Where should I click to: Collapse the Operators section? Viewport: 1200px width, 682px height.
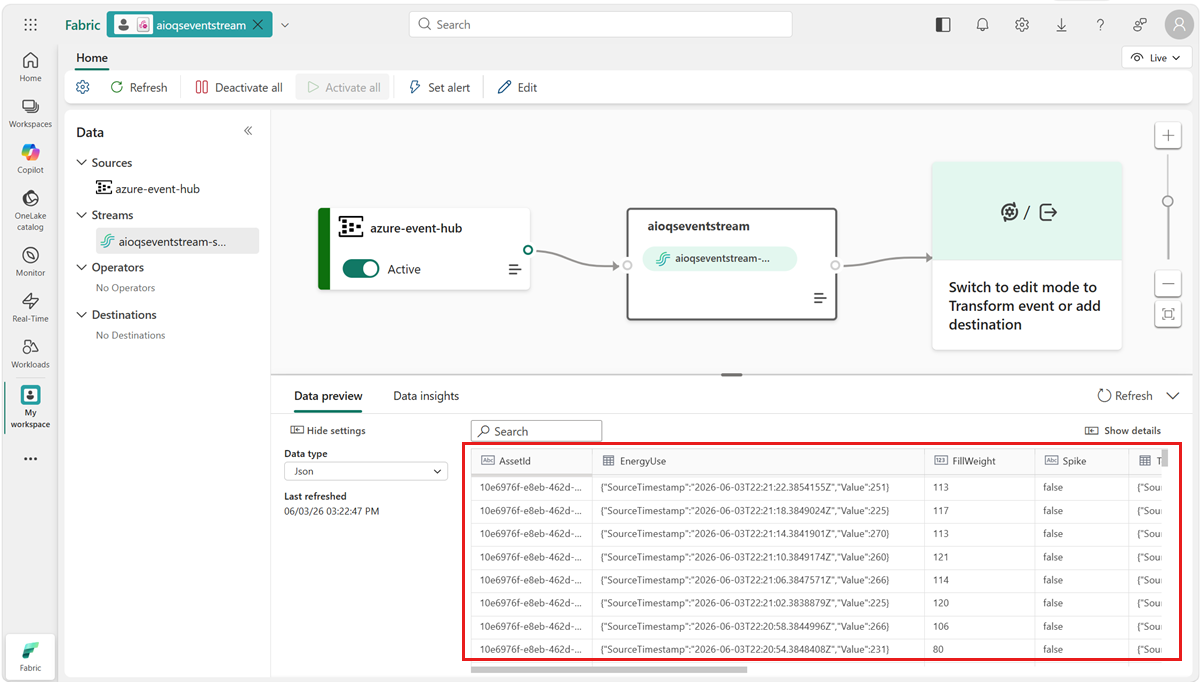pos(82,267)
